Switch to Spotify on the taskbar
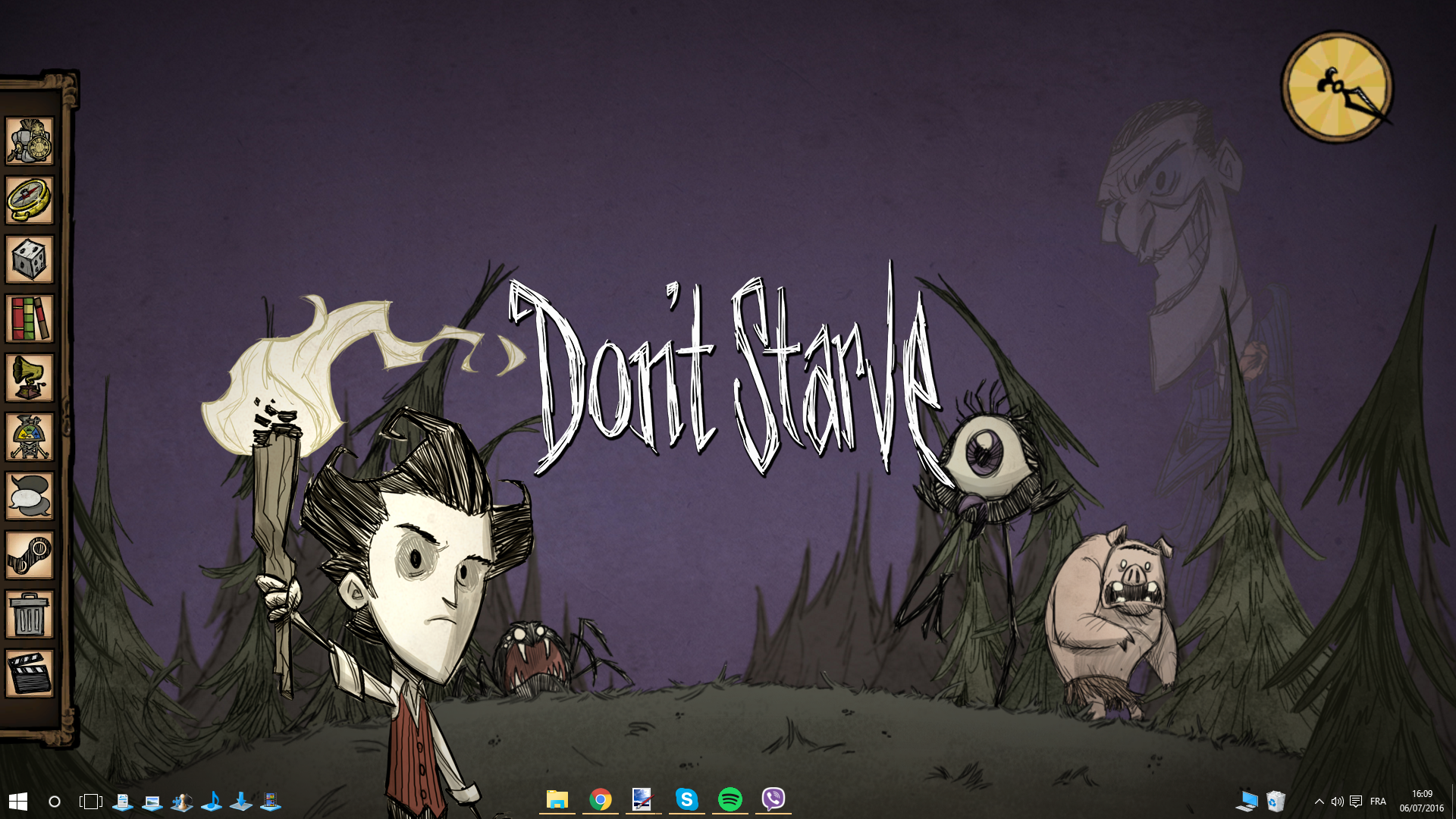 [730, 800]
